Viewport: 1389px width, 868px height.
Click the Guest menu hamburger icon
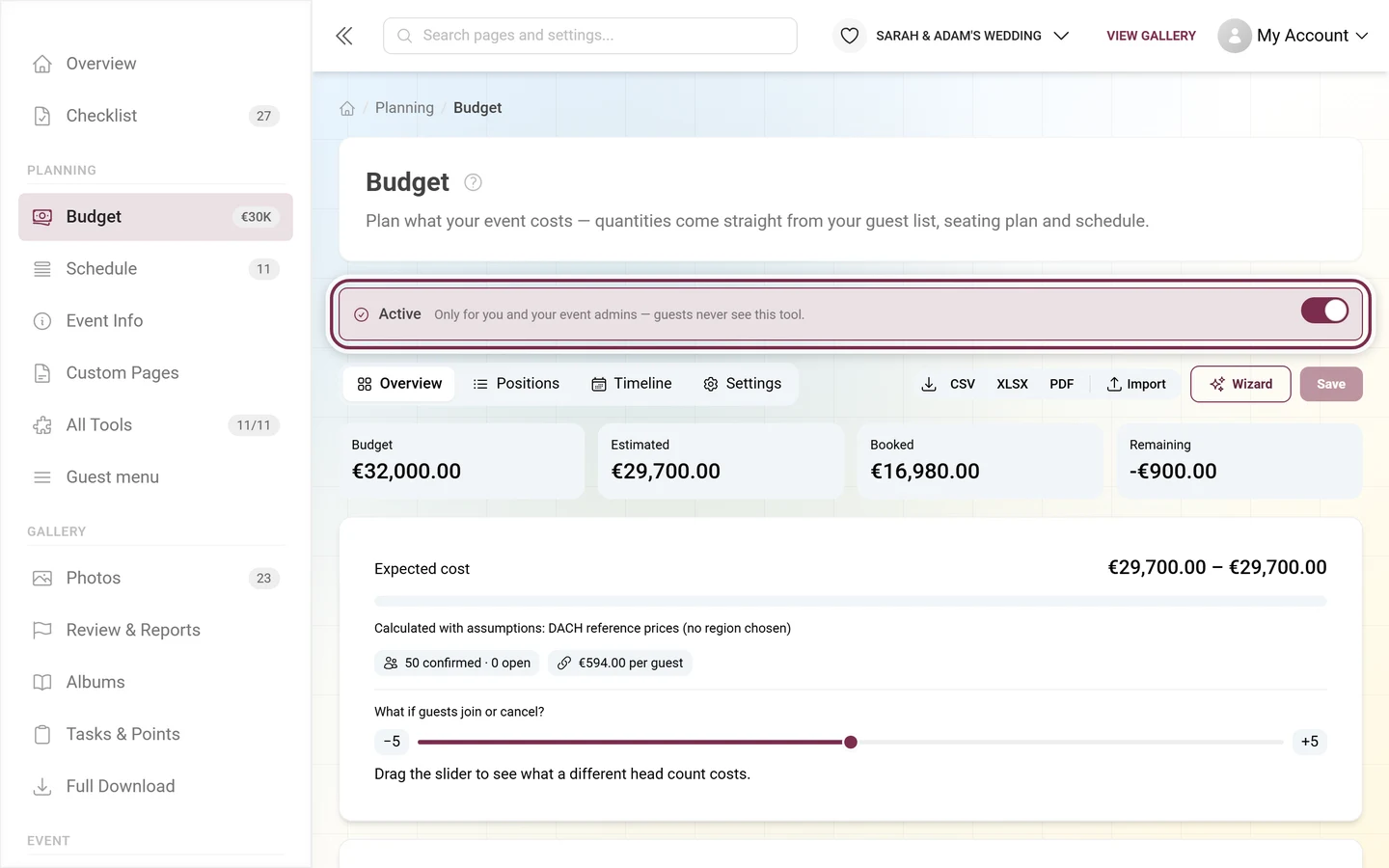42,477
